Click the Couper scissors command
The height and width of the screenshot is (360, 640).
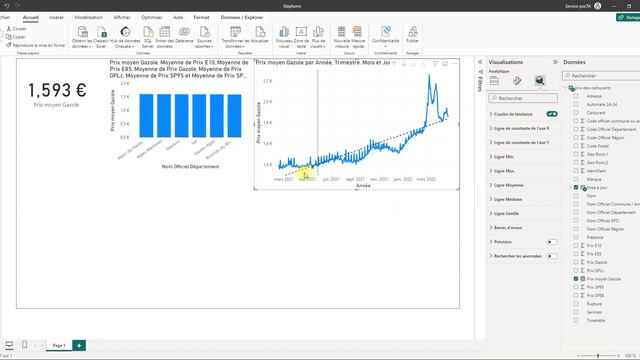pos(16,29)
